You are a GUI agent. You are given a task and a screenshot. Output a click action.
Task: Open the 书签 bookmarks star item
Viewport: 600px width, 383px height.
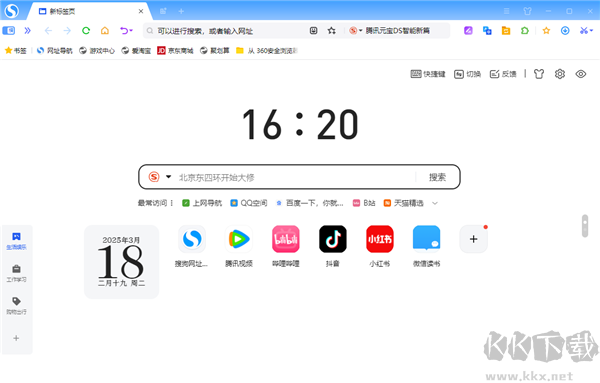pyautogui.click(x=16, y=51)
